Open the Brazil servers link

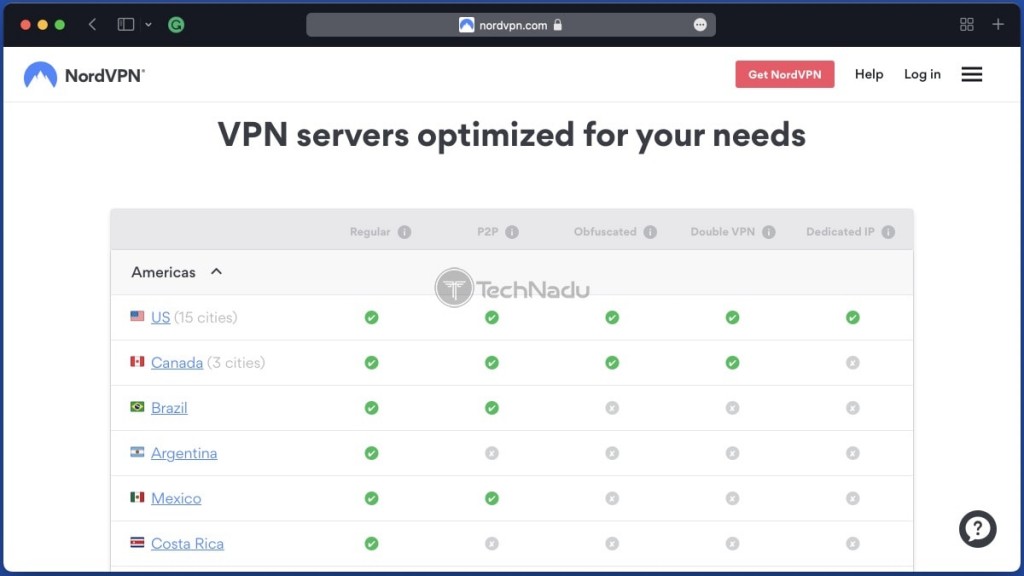169,408
